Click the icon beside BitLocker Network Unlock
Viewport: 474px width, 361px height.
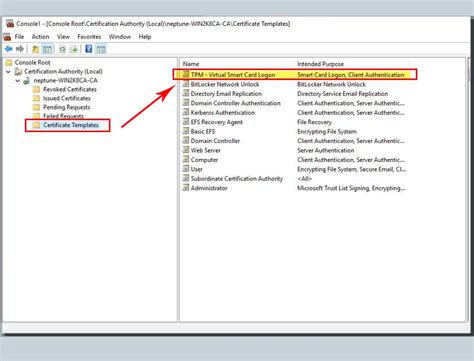pos(186,84)
